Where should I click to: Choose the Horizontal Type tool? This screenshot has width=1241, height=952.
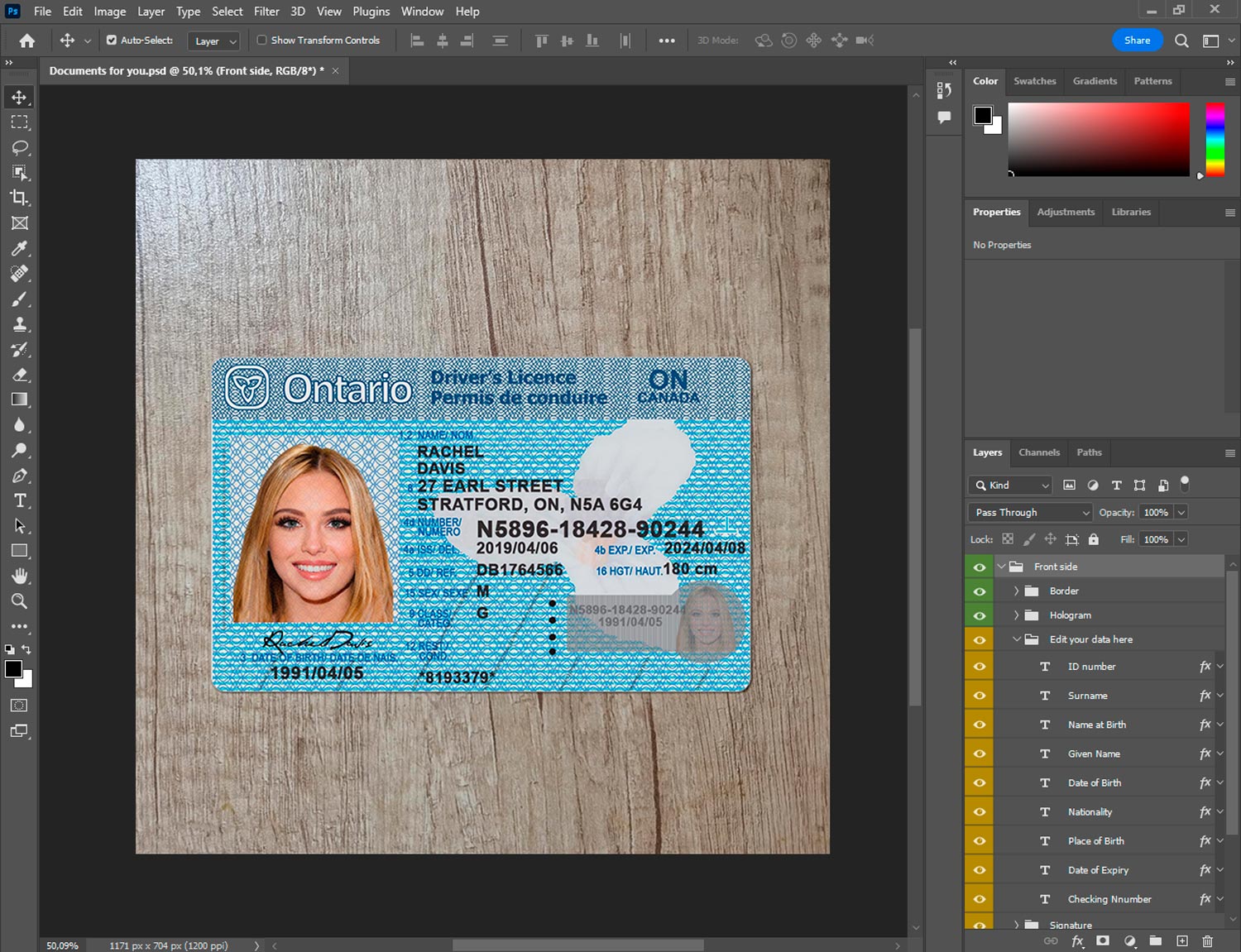pyautogui.click(x=20, y=500)
